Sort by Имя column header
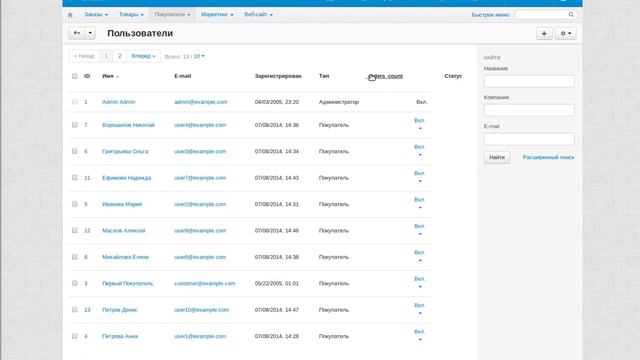Viewport: 640px width, 360px height. (x=108, y=76)
